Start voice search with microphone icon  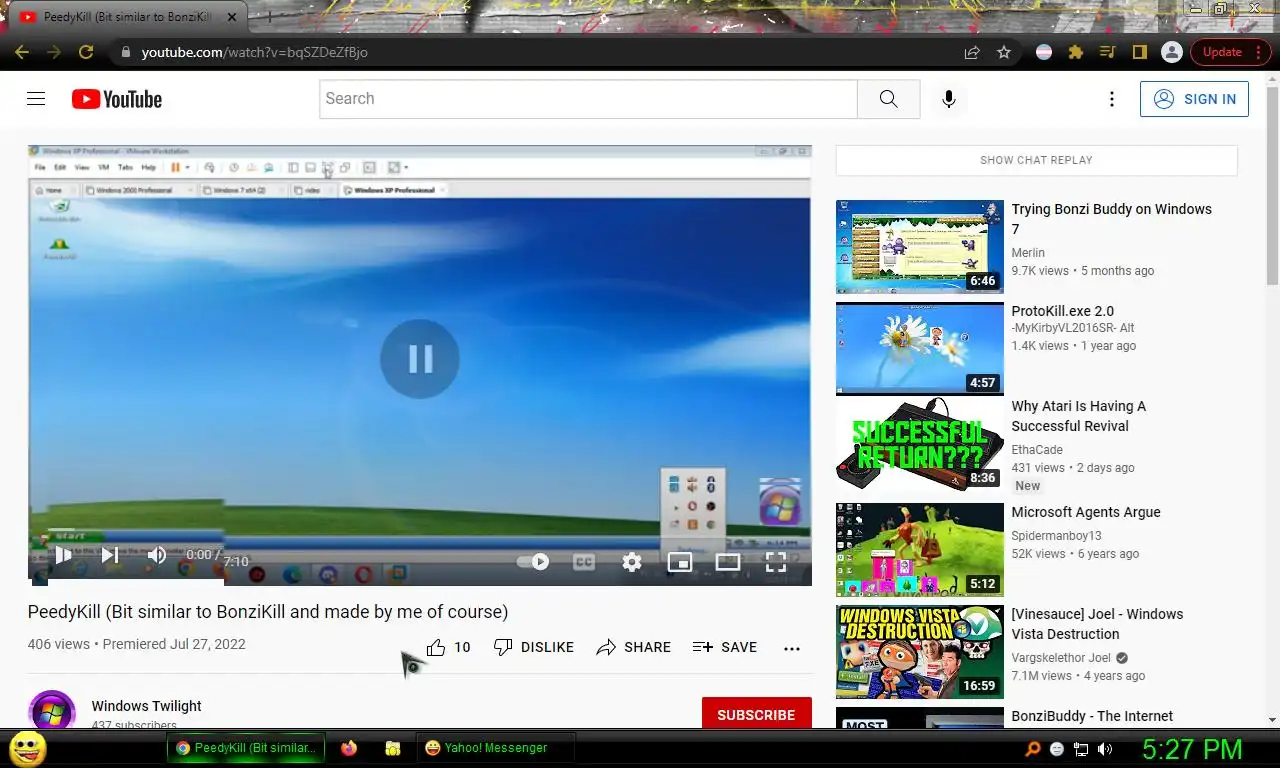(x=948, y=98)
